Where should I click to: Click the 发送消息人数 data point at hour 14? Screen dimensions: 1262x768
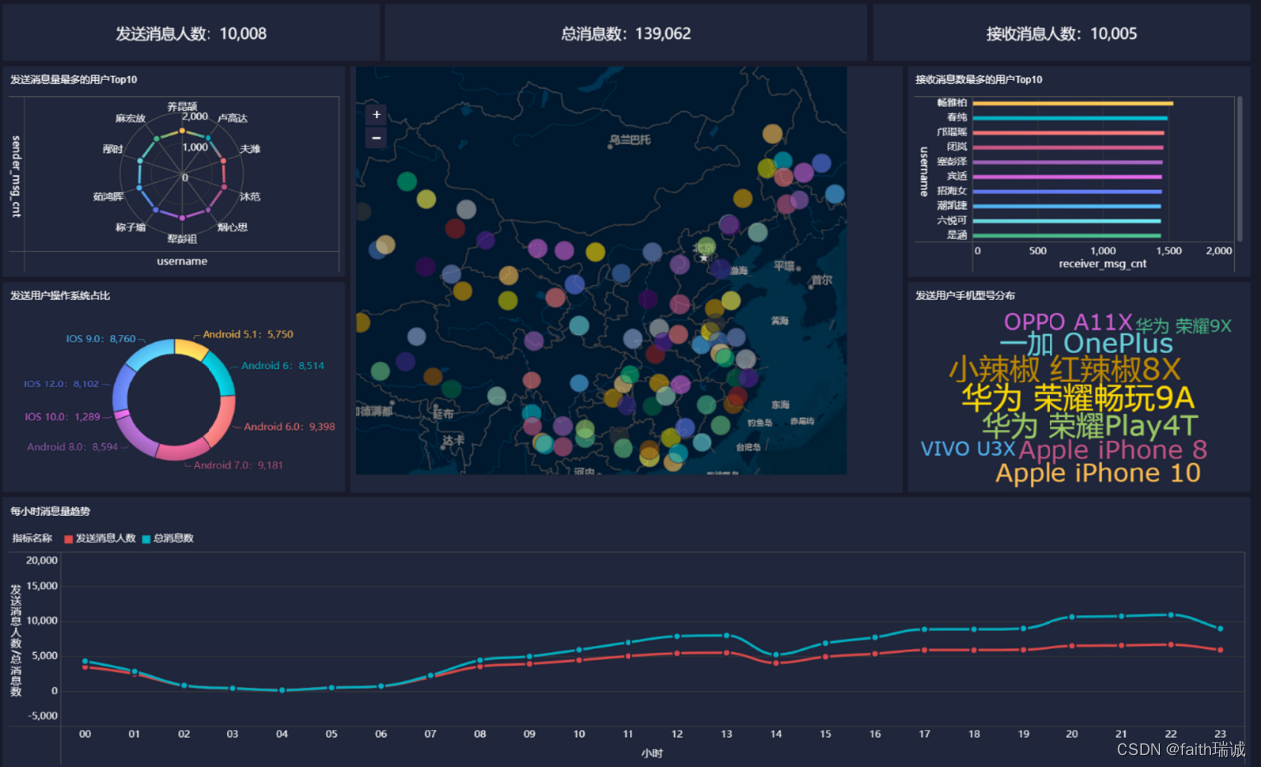(x=777, y=663)
